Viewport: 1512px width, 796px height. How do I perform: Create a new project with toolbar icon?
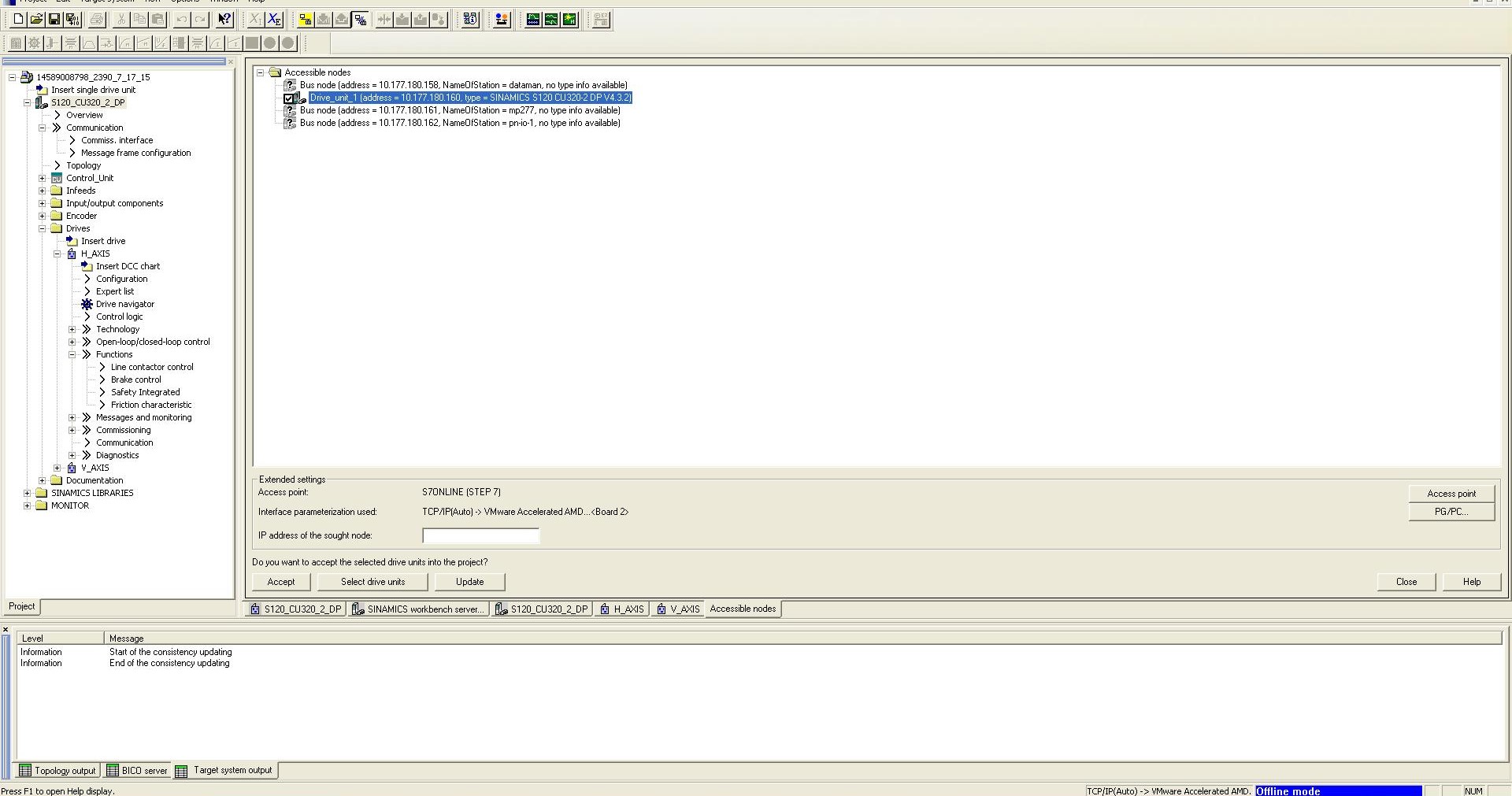pos(18,20)
